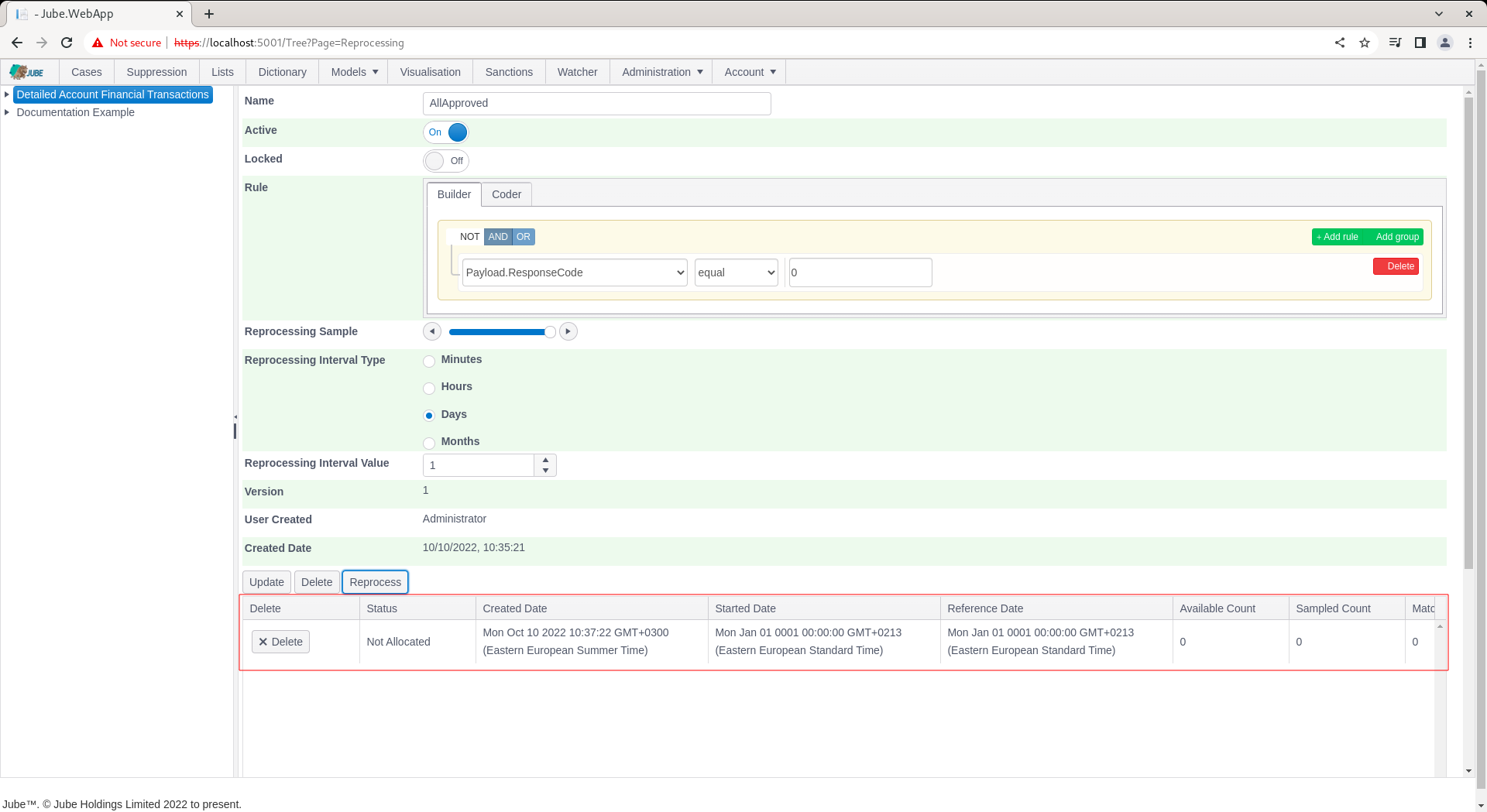Select the Months interval type
This screenshot has width=1487, height=812.
429,443
